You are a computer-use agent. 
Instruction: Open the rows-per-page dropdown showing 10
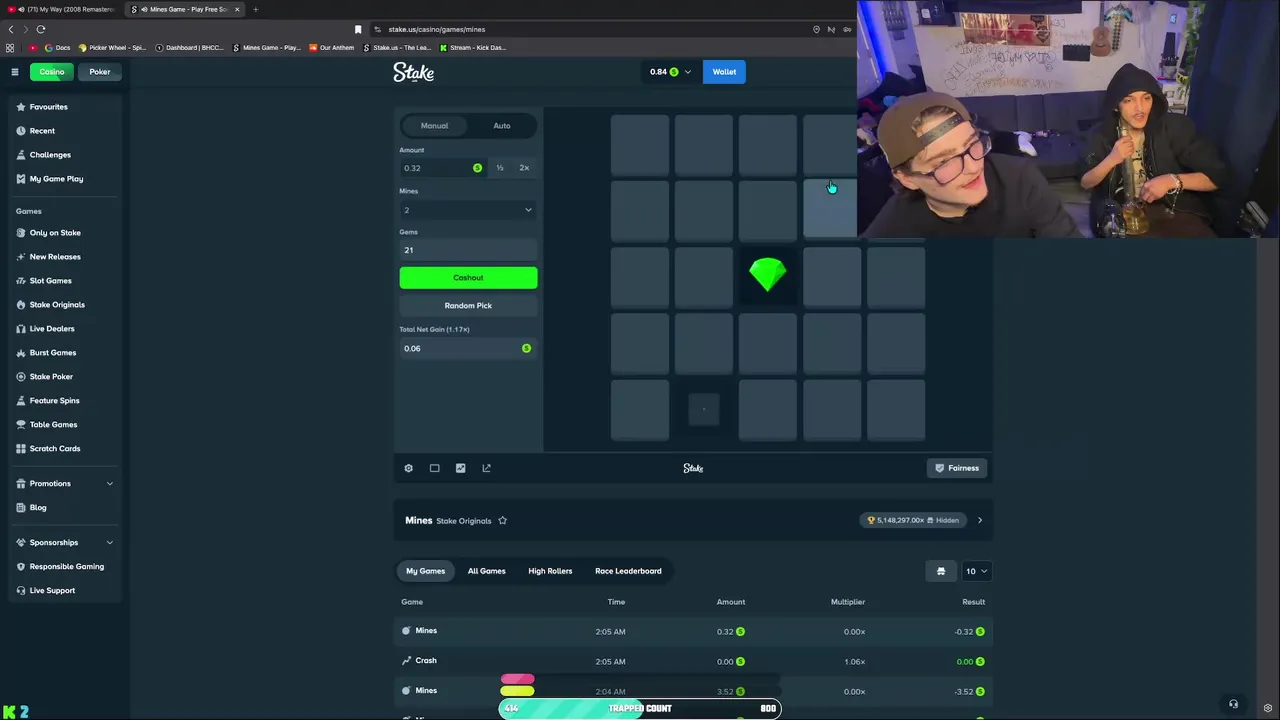[x=976, y=571]
